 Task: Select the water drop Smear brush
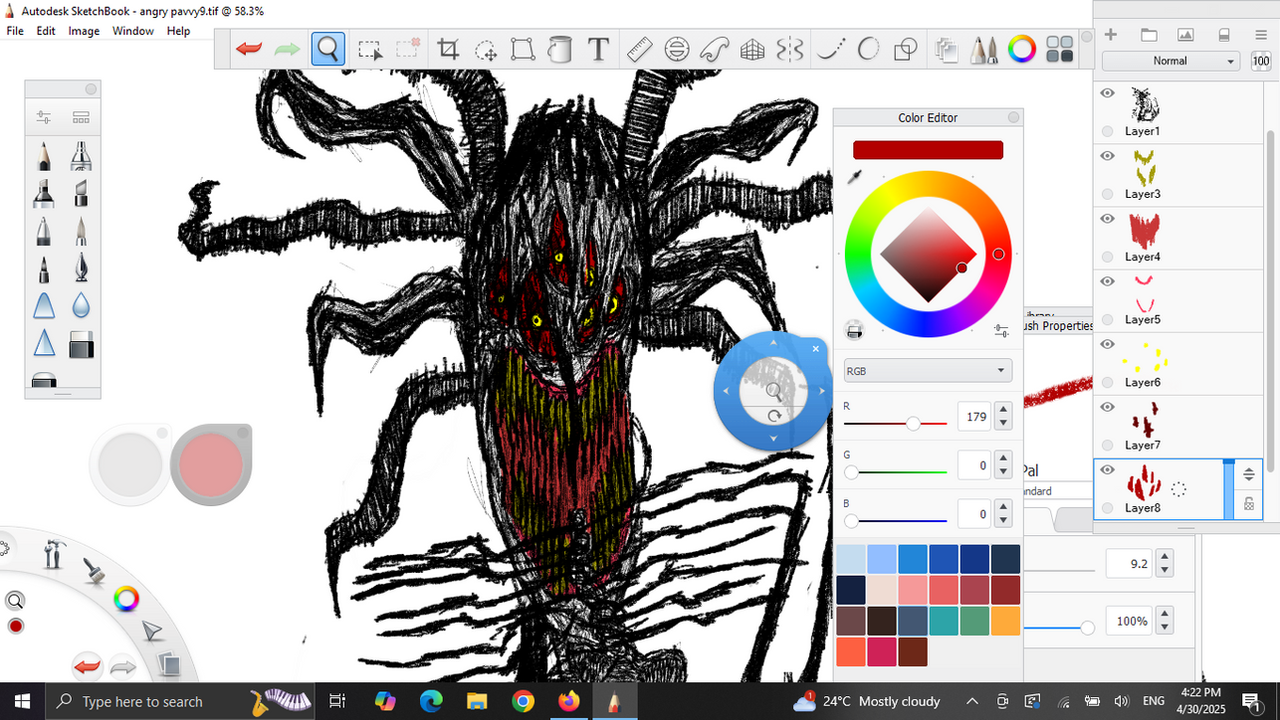point(81,305)
